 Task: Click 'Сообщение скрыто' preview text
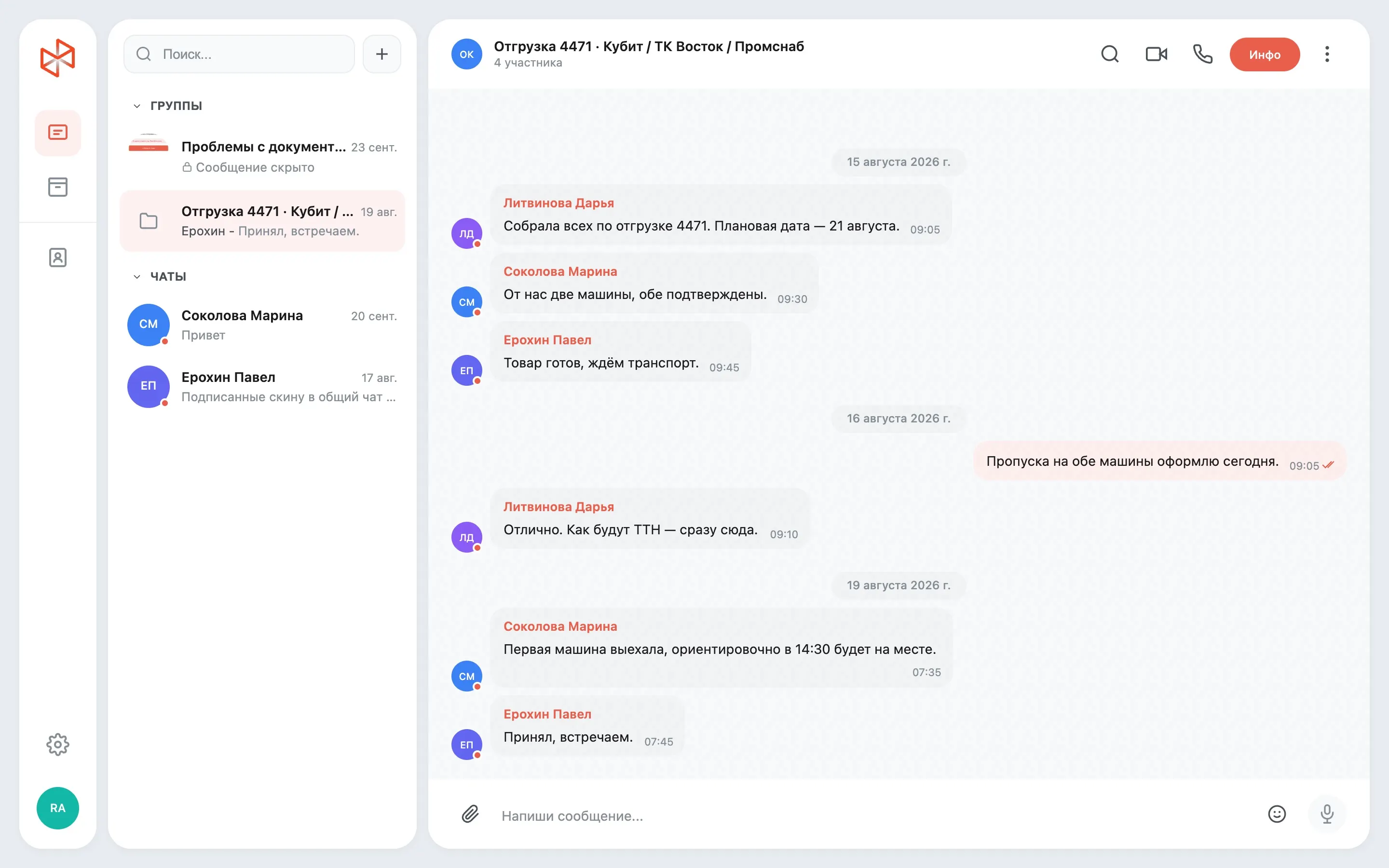click(255, 167)
